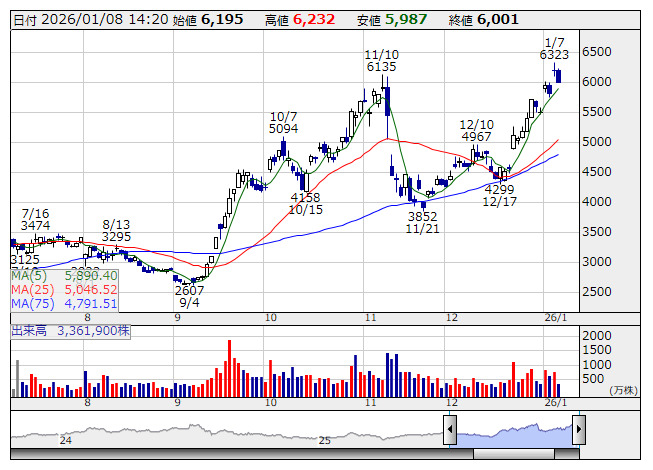The height and width of the screenshot is (470, 653).
Task: Click the 12/17 4299 low marker
Action: coord(499,195)
